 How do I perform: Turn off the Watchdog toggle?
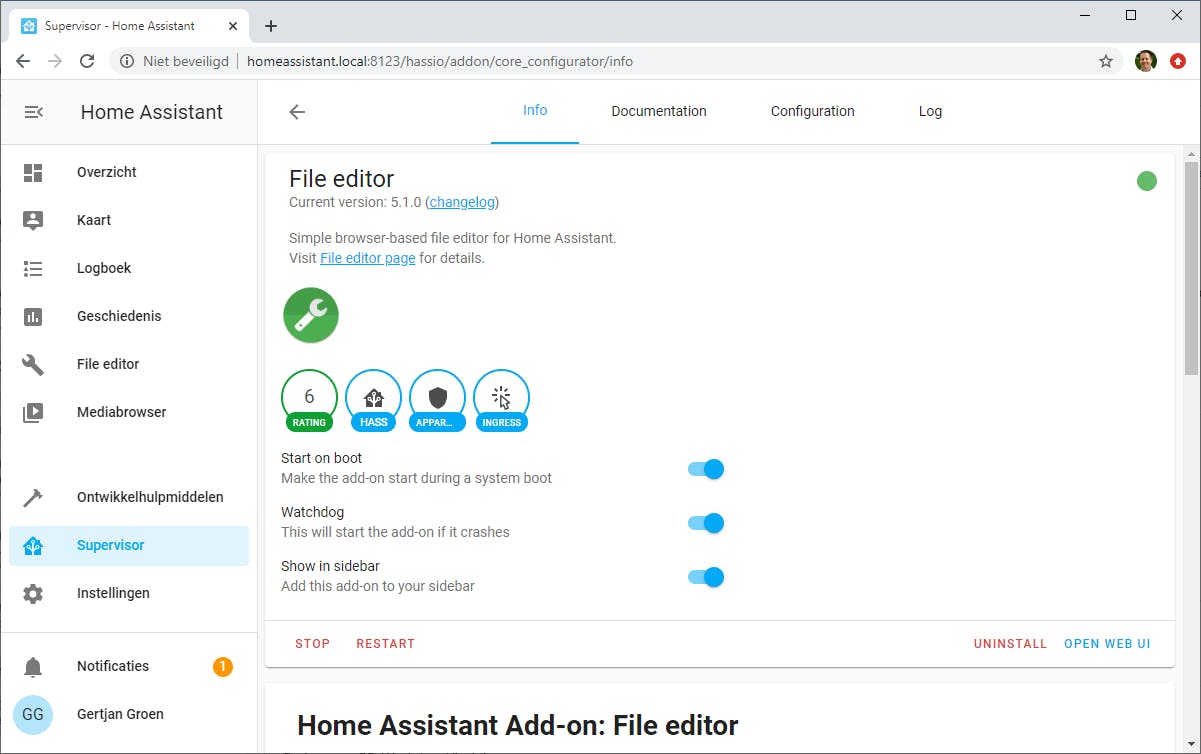coord(706,523)
